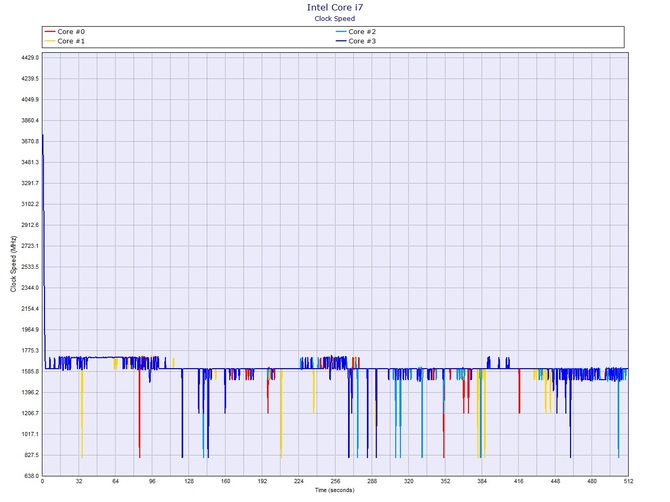670x502 pixels.
Task: Click the 638.0 y-axis value
Action: coord(31,476)
